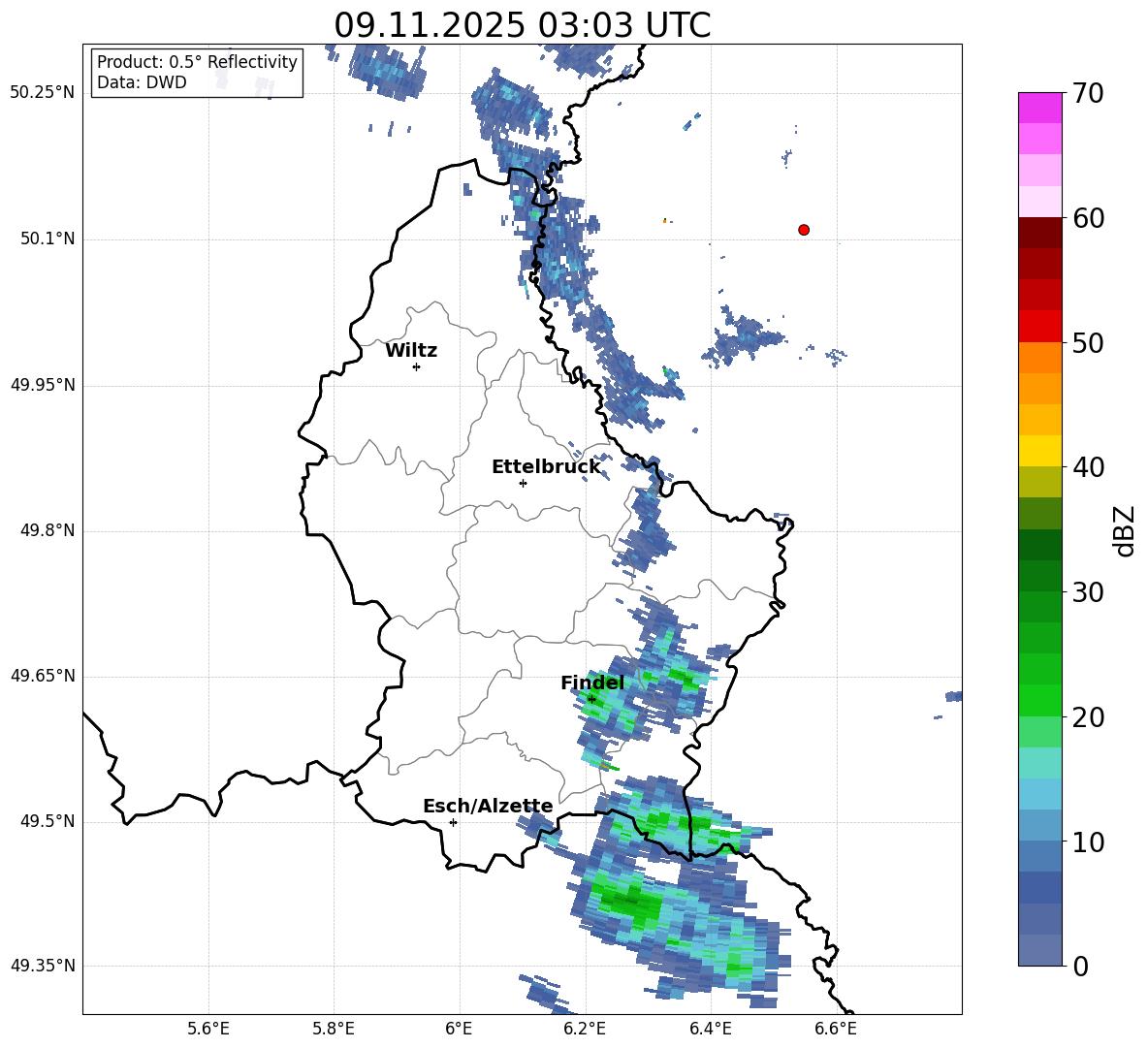Click the 5.6°E longitude label

tap(208, 1029)
